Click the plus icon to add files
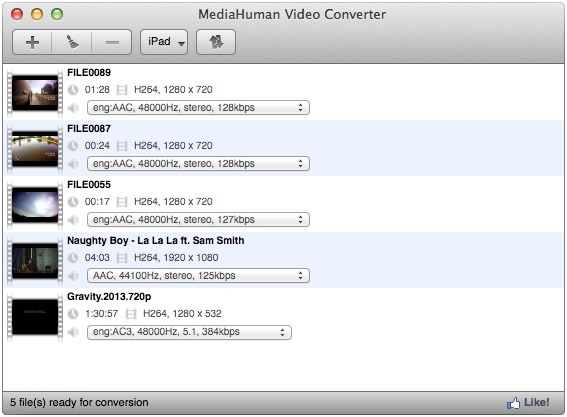The image size is (567, 417). [x=32, y=42]
